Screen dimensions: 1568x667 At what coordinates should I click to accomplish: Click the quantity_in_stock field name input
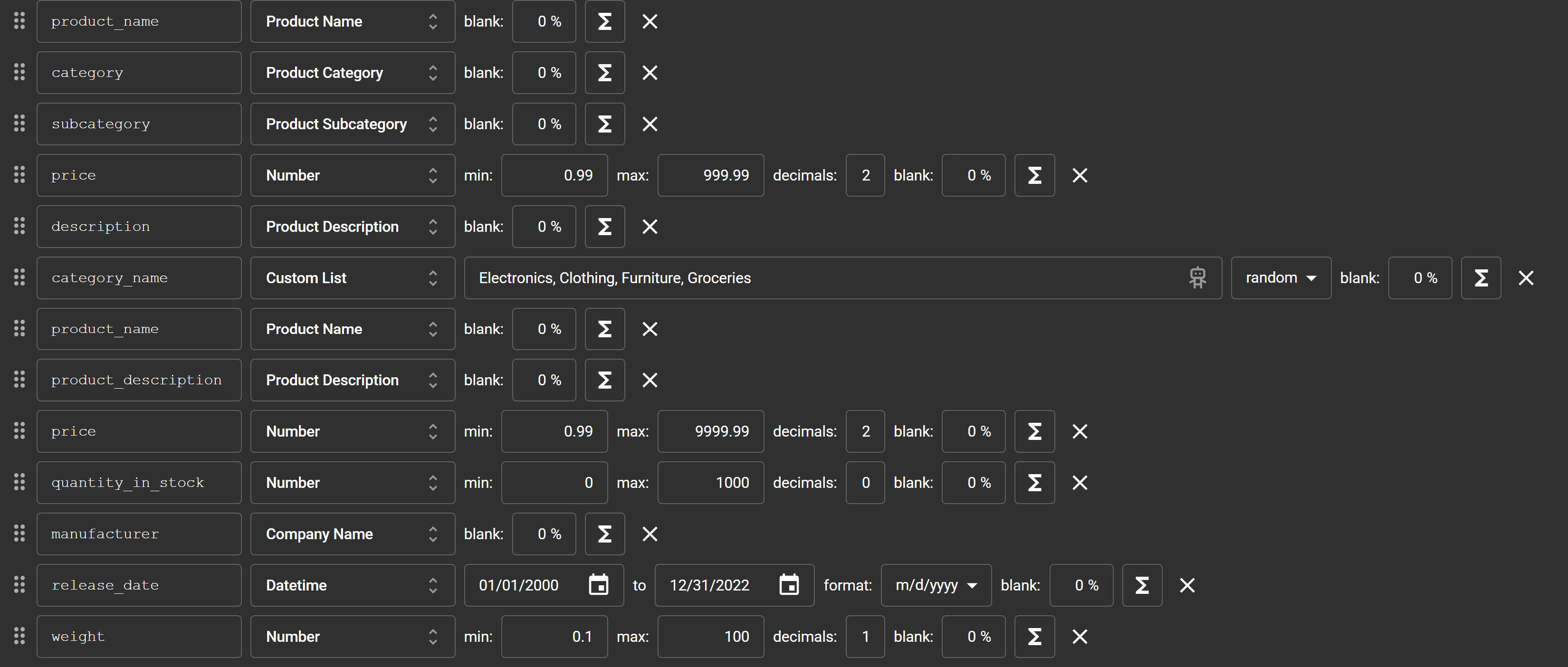[x=139, y=483]
